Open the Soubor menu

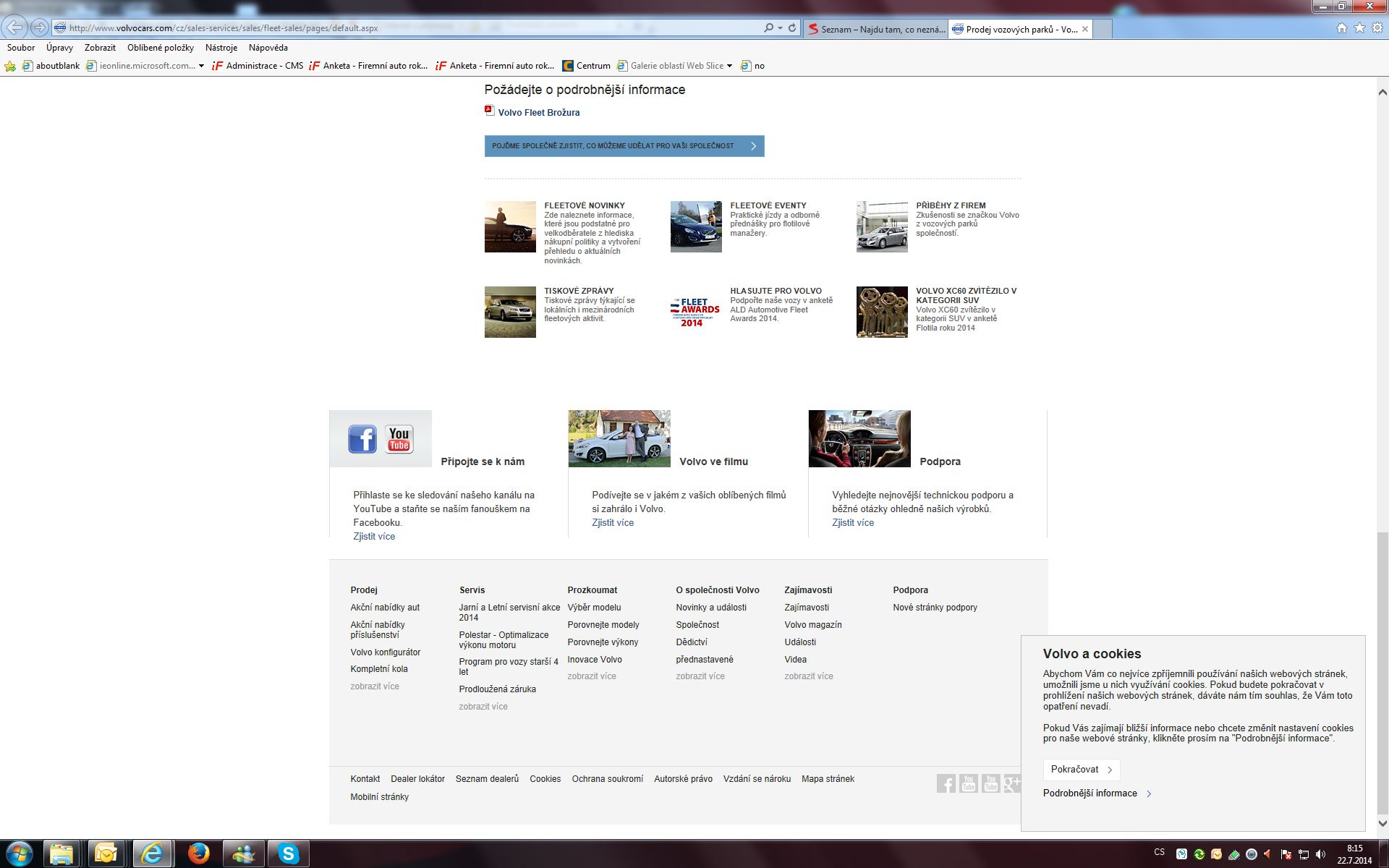(x=21, y=48)
